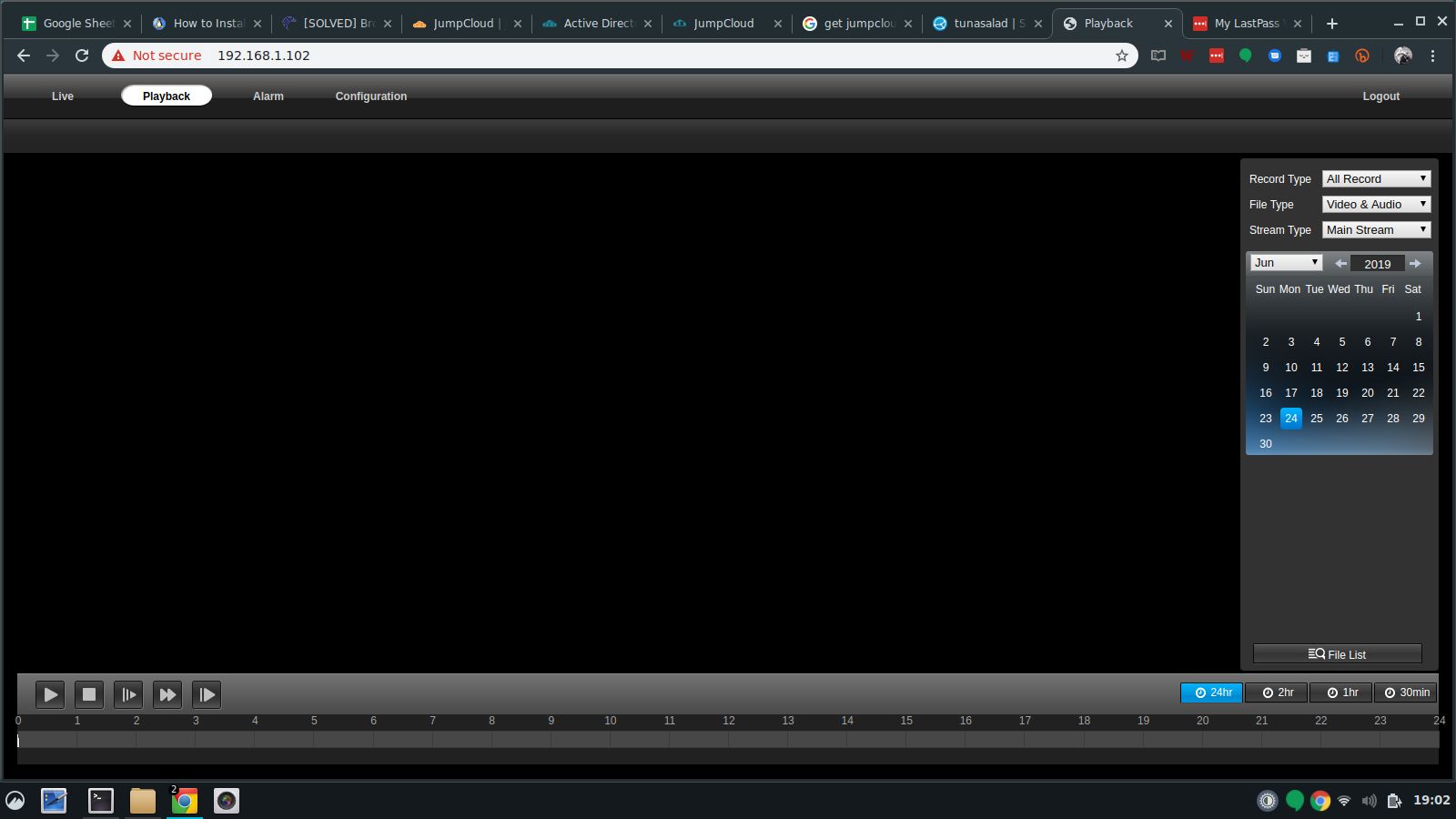Click the slow play icon
This screenshot has width=1456, height=819.
tap(128, 694)
